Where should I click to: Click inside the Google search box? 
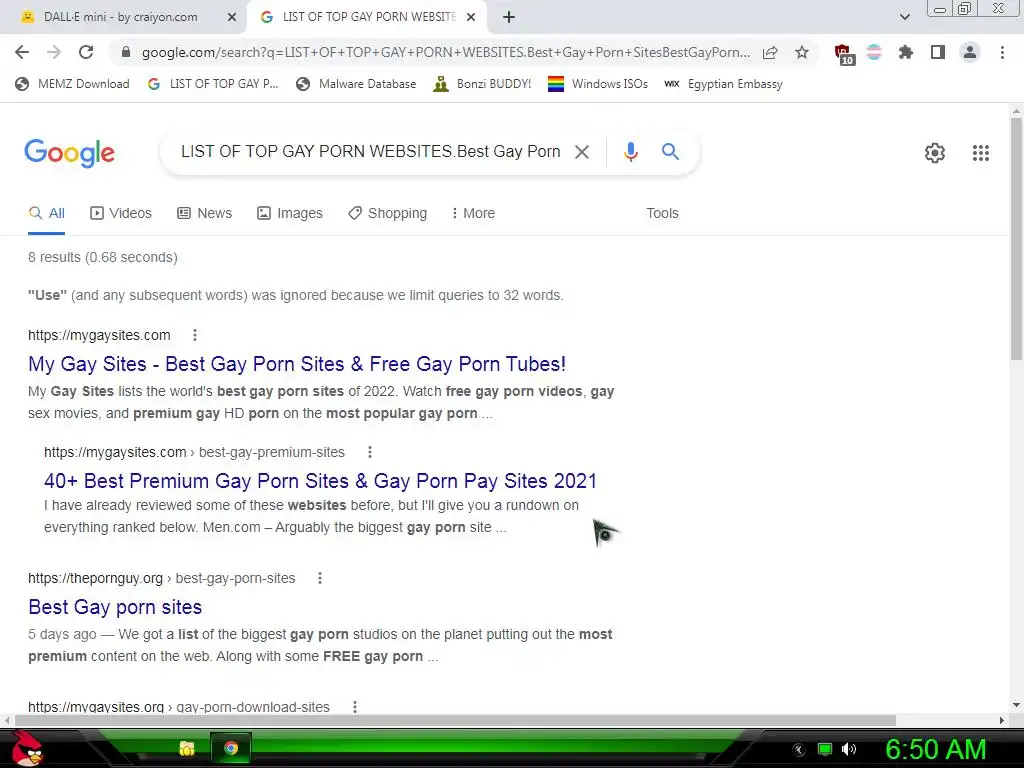coord(370,152)
